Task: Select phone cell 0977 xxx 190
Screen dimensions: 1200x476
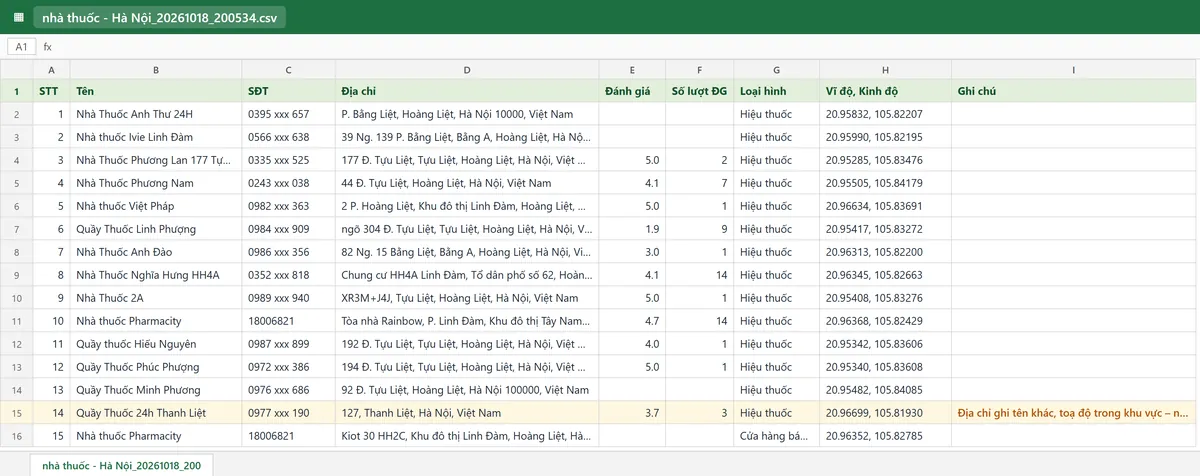Action: pyautogui.click(x=288, y=413)
